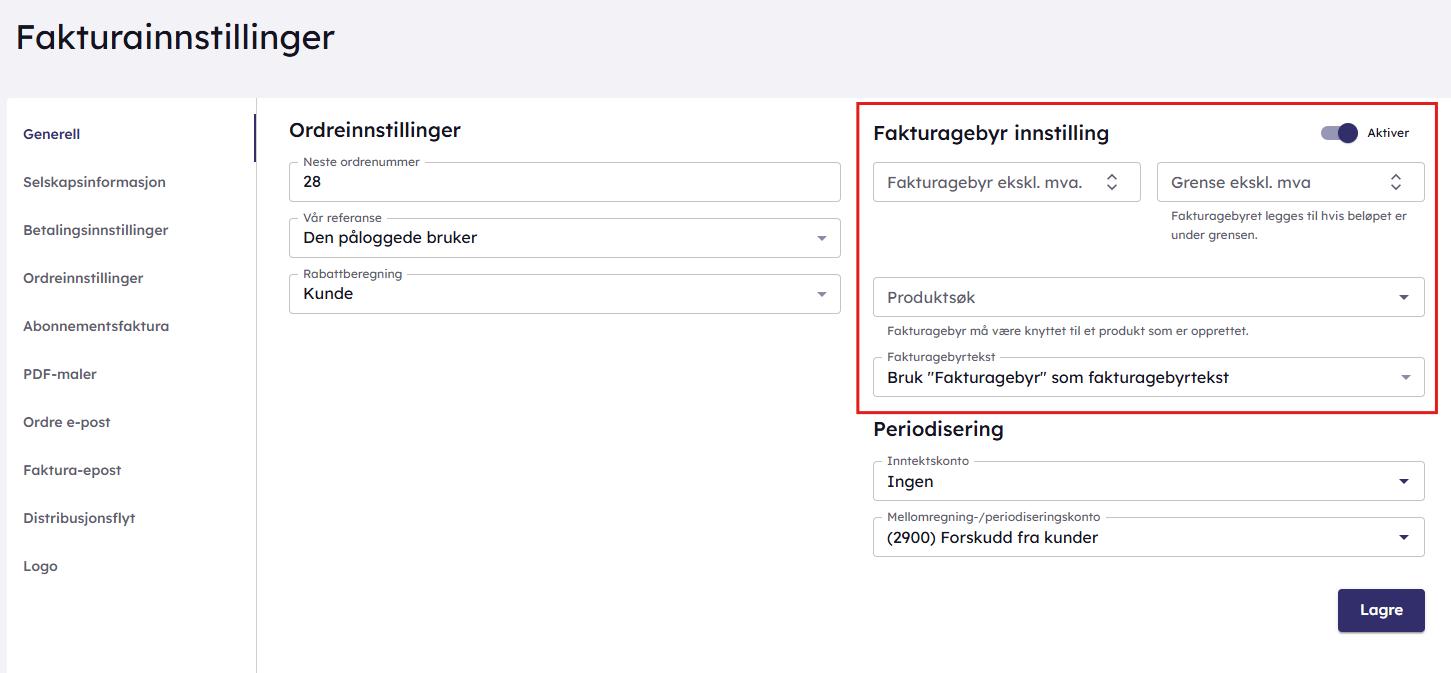The image size is (1451, 673).
Task: Open Distribusjonsflyt settings
Action: coord(79,518)
